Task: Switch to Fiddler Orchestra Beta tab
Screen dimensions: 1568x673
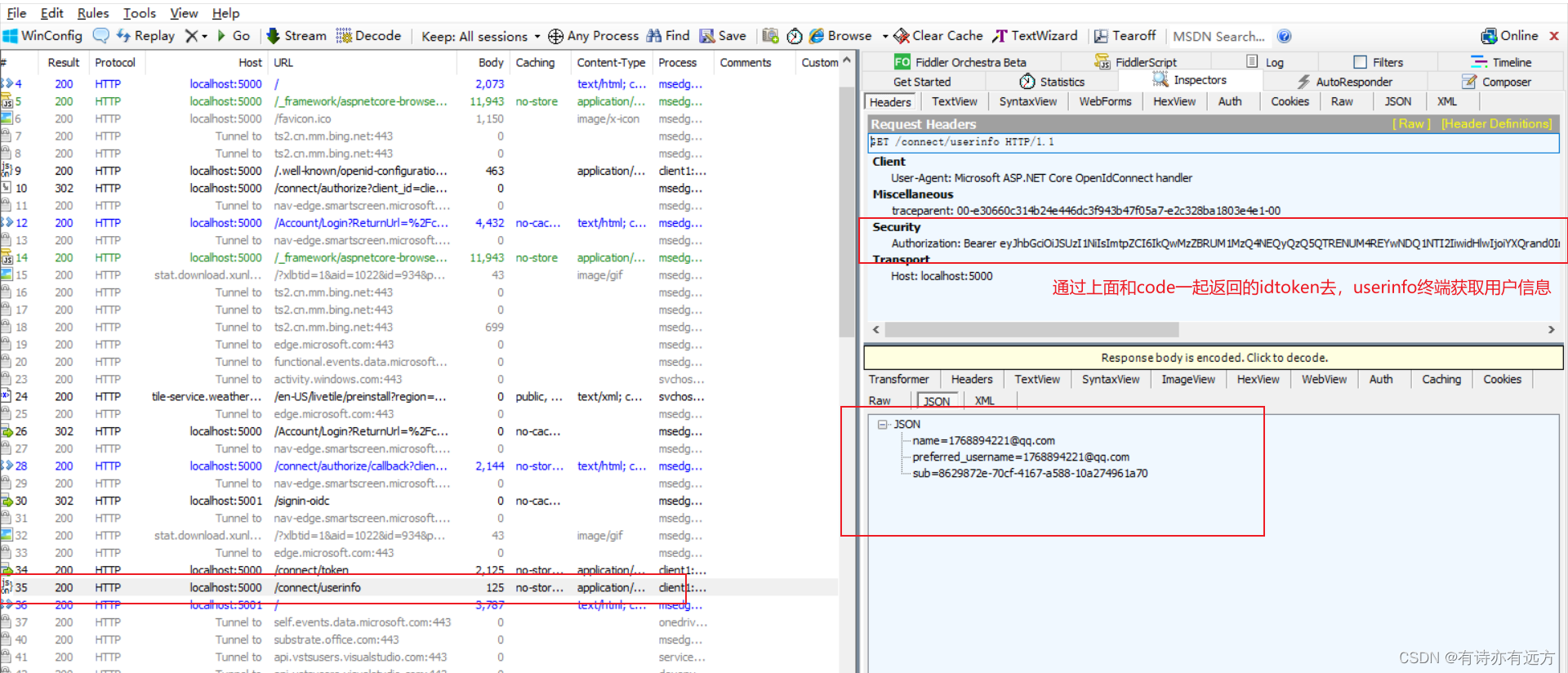Action: coord(960,62)
